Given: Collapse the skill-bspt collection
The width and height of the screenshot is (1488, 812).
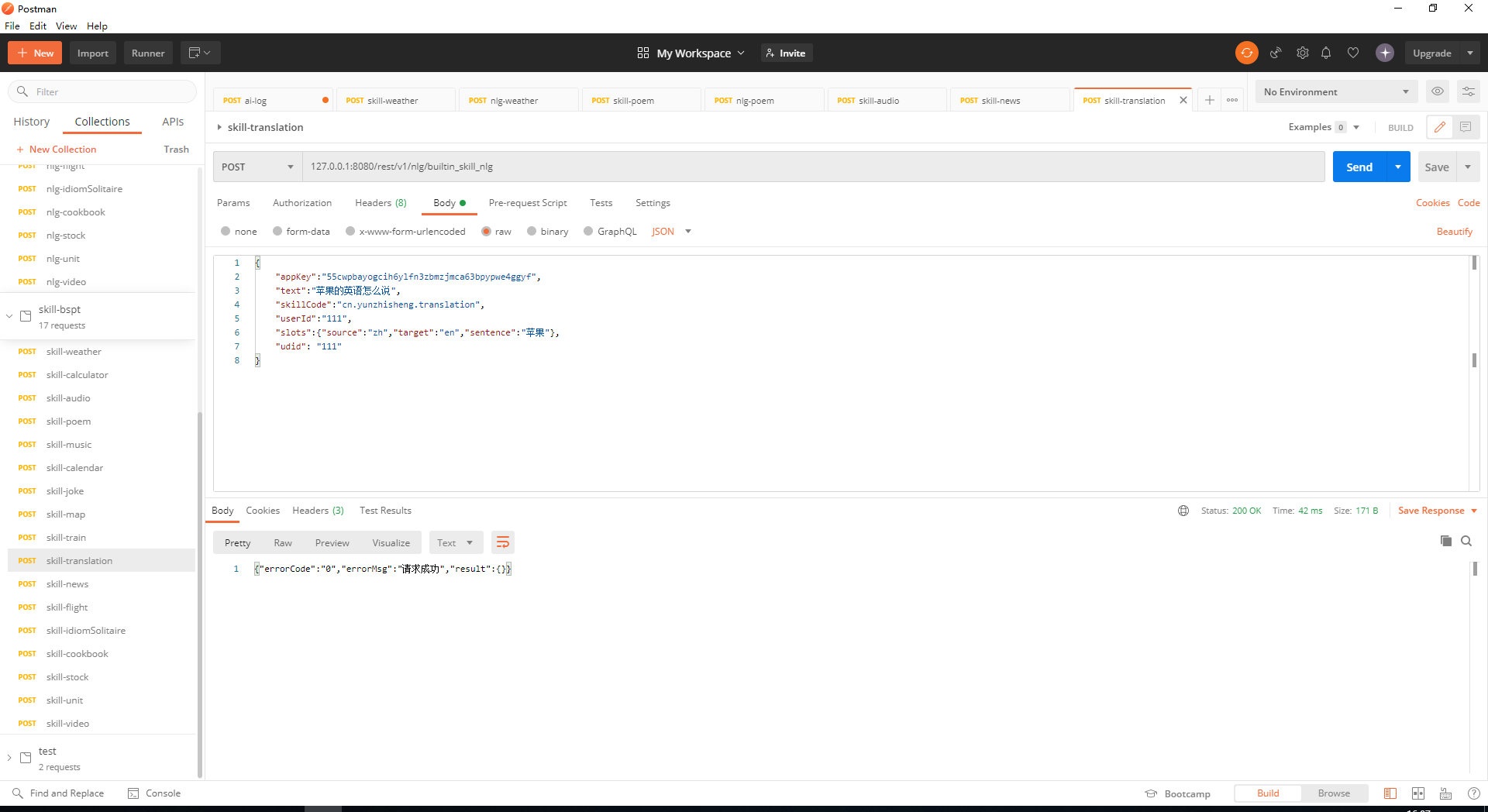Looking at the screenshot, I should coord(9,316).
